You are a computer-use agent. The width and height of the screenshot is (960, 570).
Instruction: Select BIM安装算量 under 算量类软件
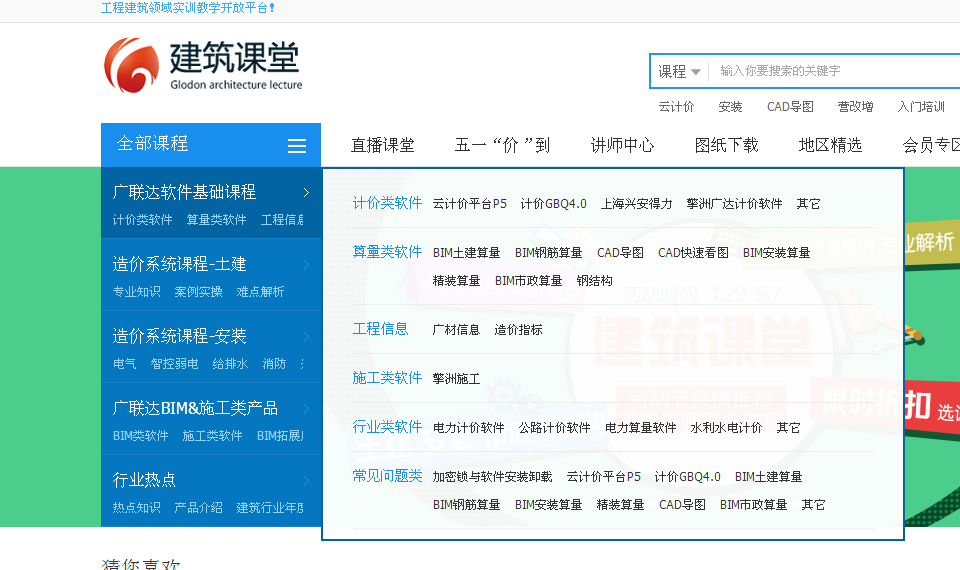pyautogui.click(x=776, y=252)
